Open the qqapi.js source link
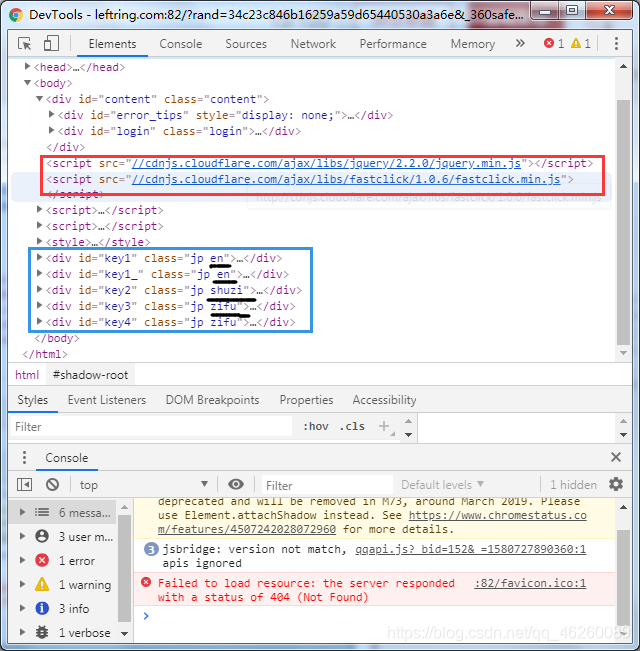 (471, 549)
